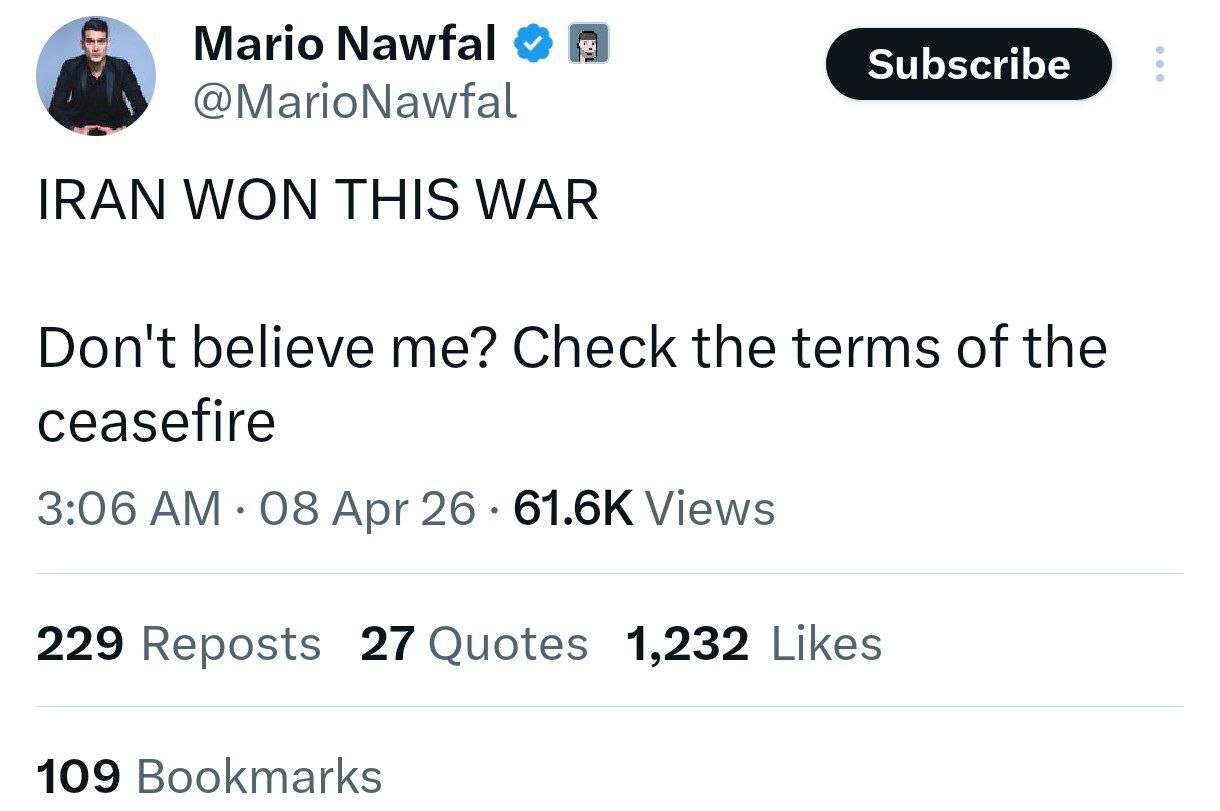Open the 61.6K Views analytics
The height and width of the screenshot is (811, 1220).
[644, 509]
